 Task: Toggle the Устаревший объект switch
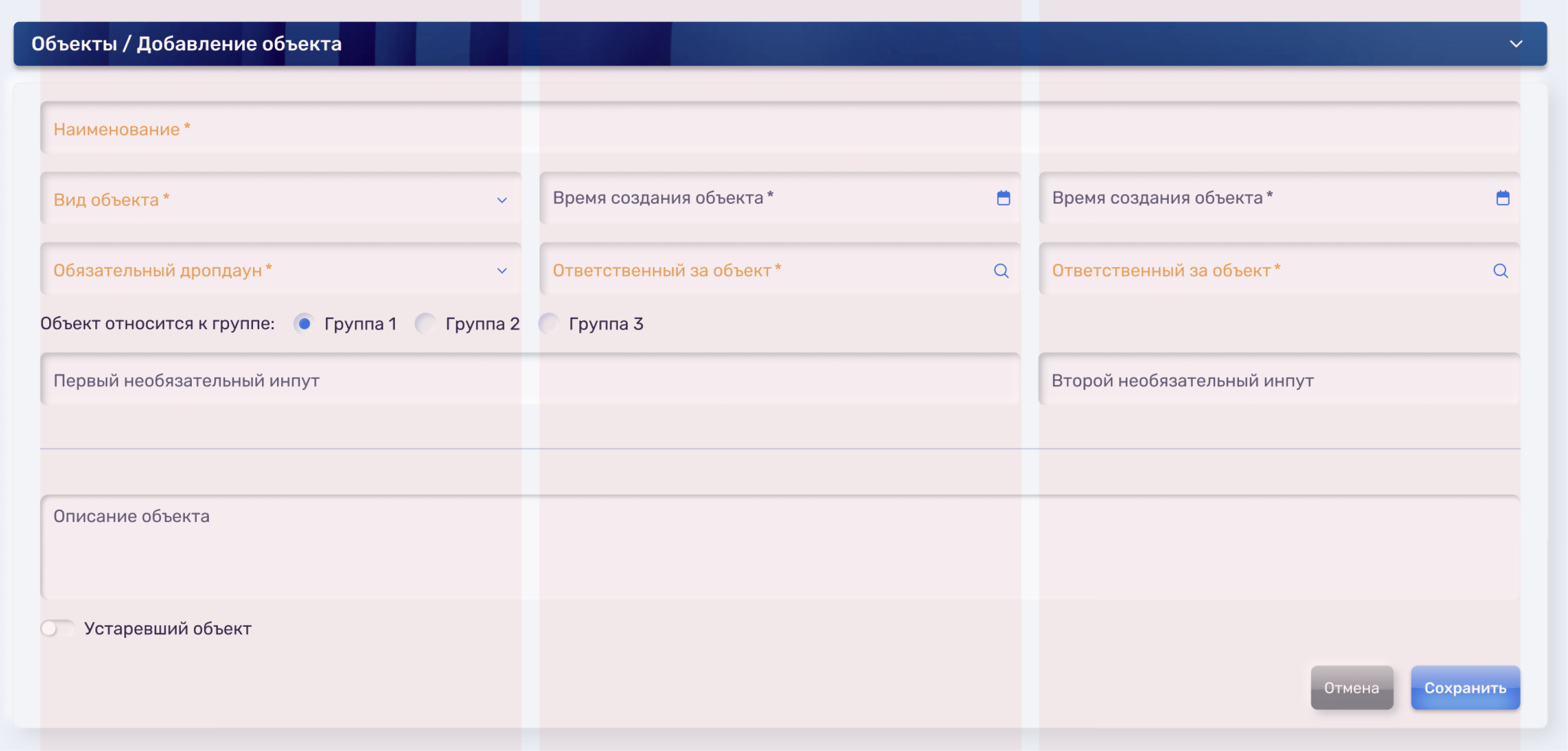point(57,628)
